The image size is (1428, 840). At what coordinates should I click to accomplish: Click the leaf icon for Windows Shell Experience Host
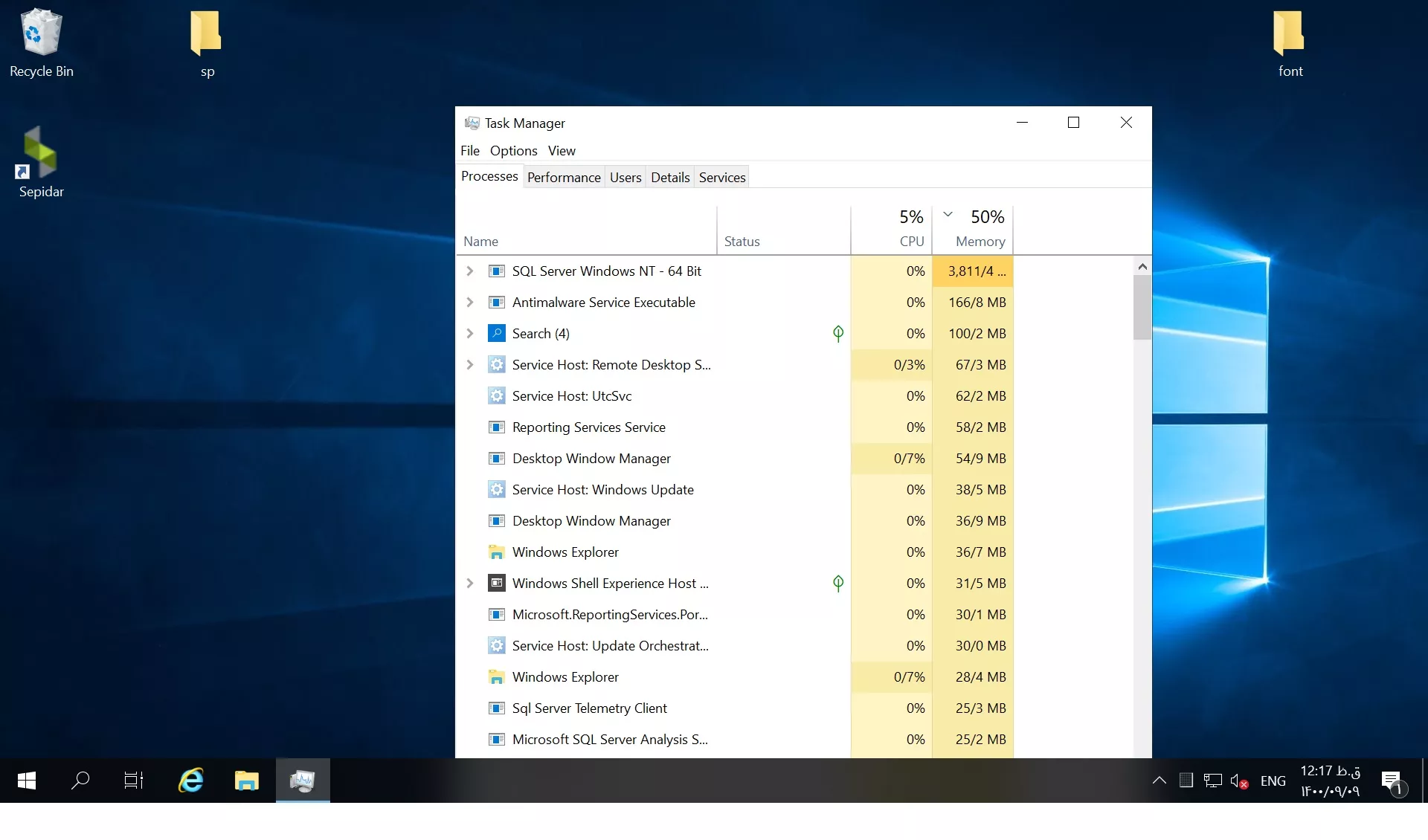tap(838, 584)
